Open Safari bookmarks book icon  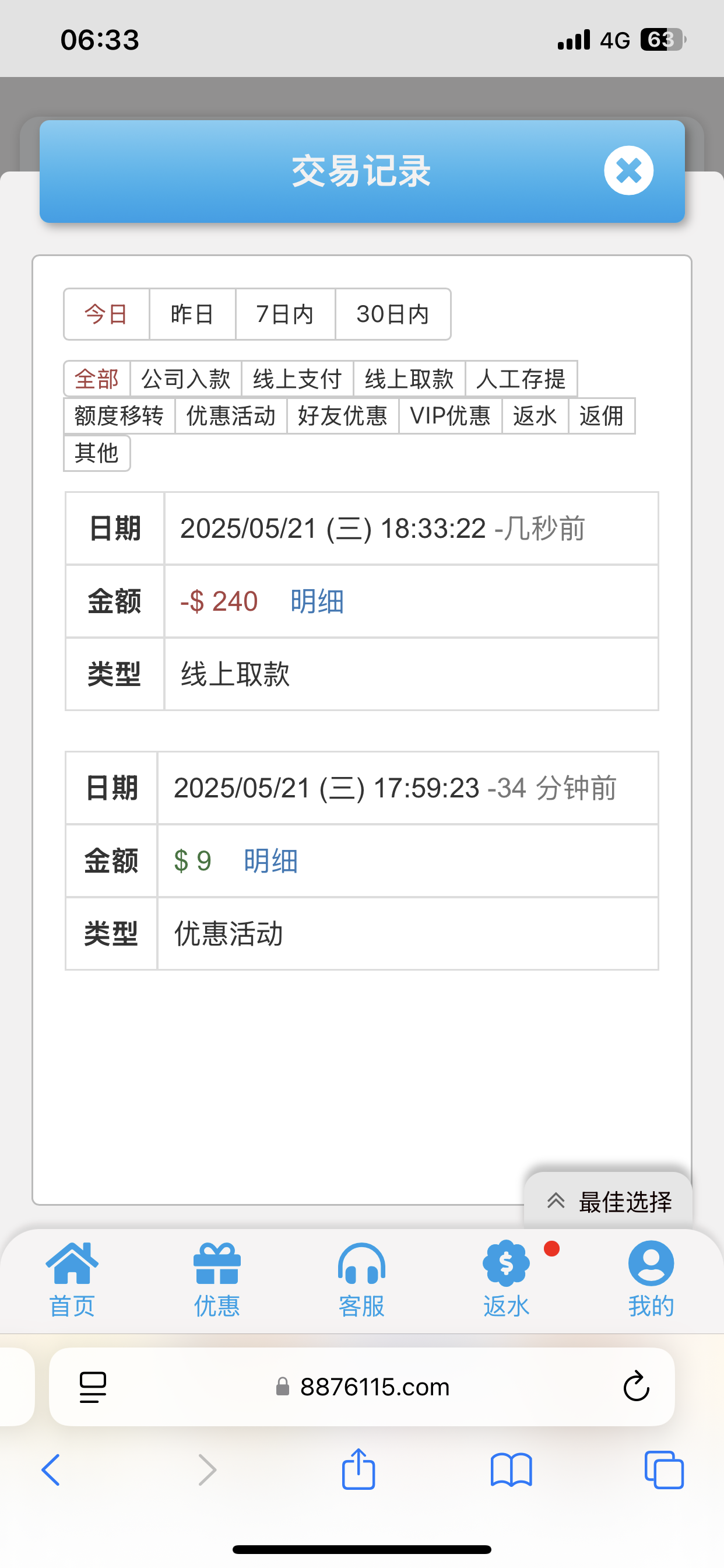(x=511, y=1471)
